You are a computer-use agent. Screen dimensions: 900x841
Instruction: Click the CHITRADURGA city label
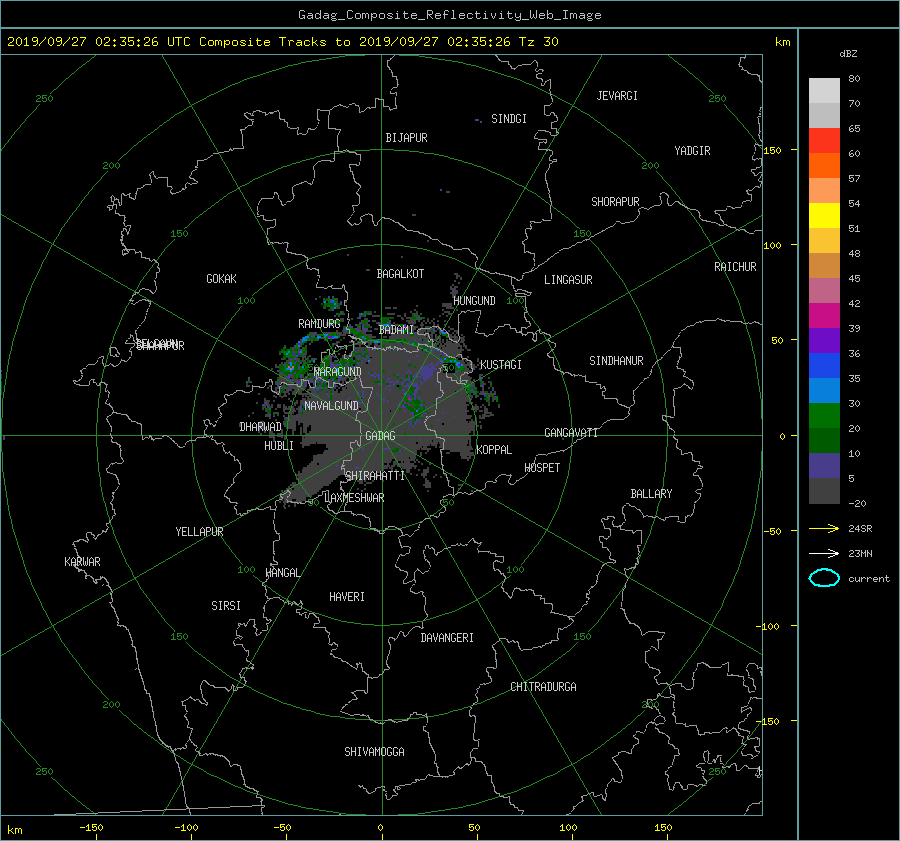(x=543, y=687)
